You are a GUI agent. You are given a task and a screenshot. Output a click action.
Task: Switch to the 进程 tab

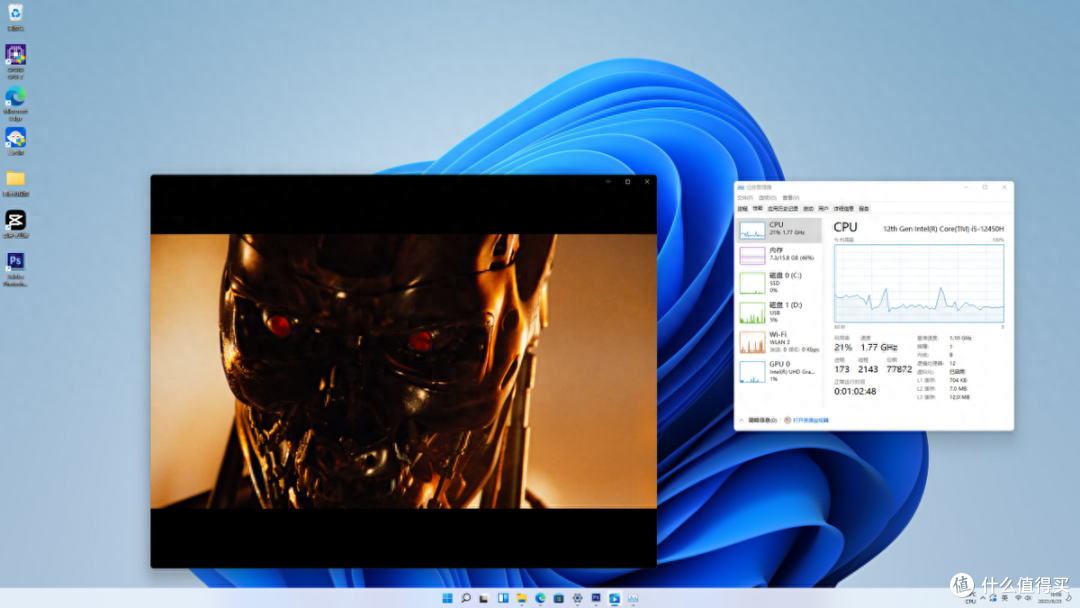[742, 209]
